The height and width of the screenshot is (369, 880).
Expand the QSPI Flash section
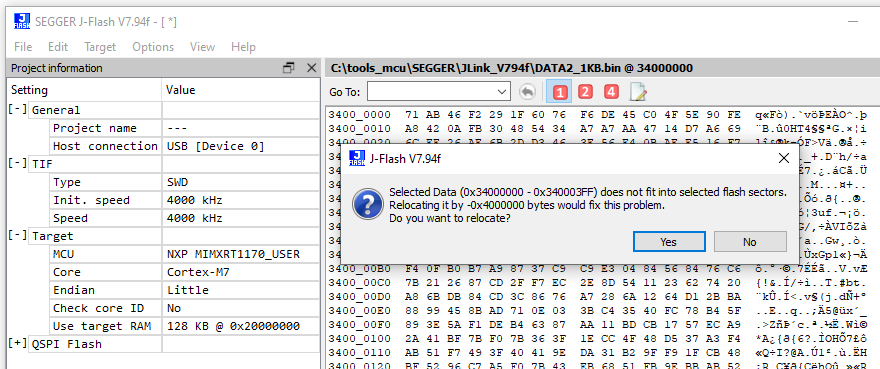pos(17,344)
